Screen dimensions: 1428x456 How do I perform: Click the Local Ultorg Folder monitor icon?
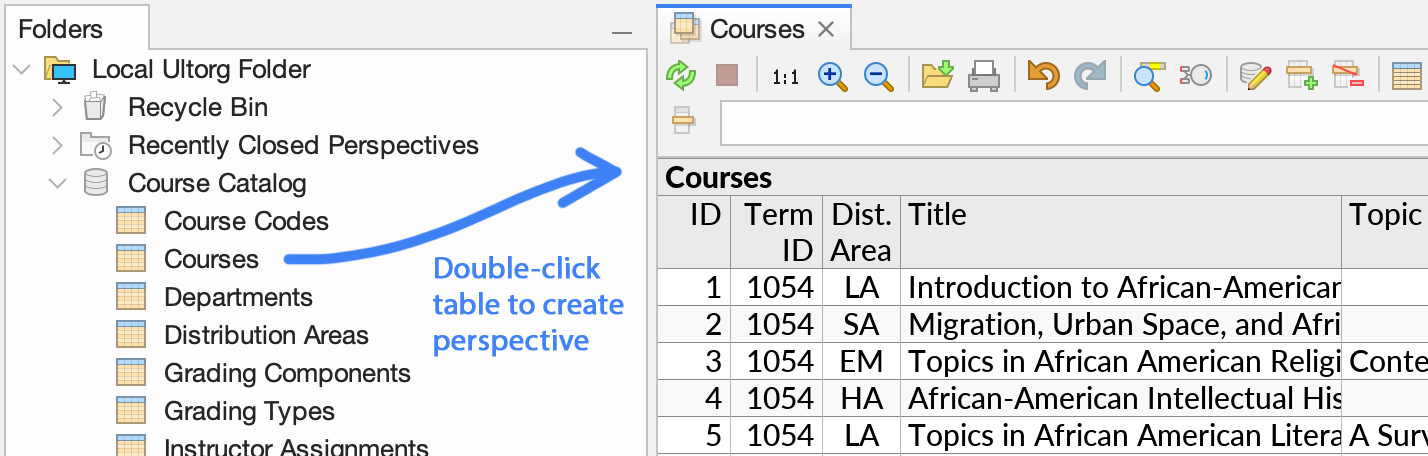(60, 70)
